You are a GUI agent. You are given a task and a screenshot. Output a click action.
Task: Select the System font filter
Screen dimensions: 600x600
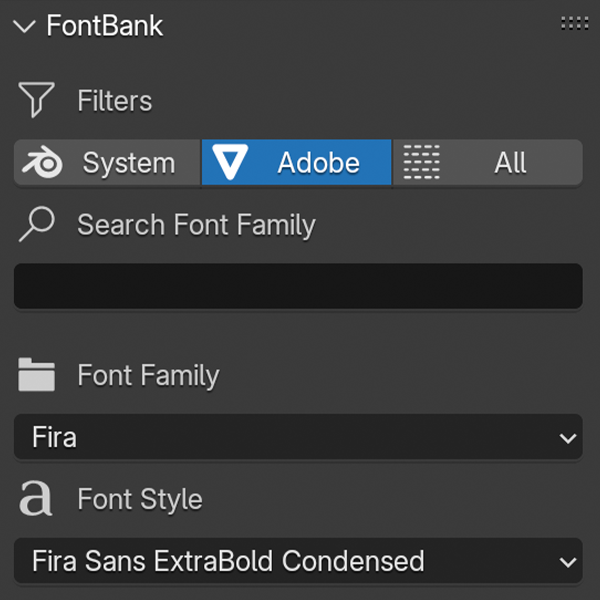(x=107, y=163)
